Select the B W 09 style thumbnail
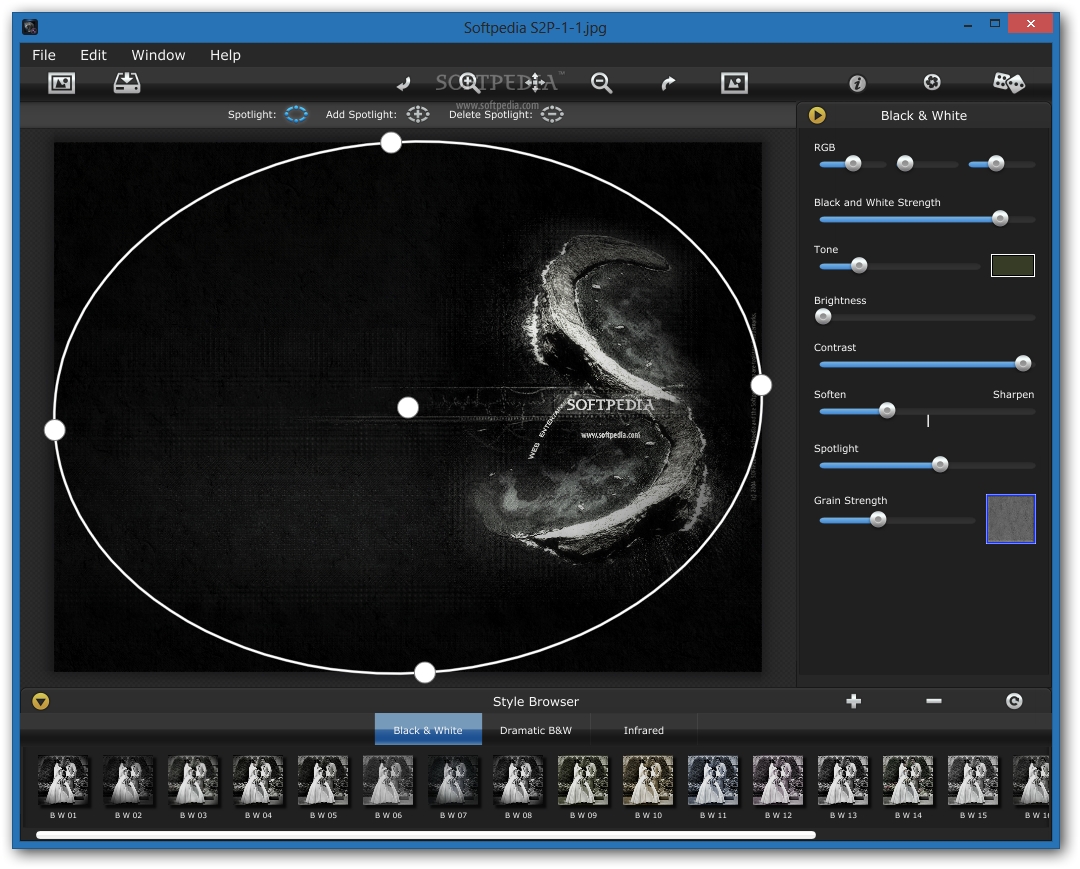 coord(583,780)
